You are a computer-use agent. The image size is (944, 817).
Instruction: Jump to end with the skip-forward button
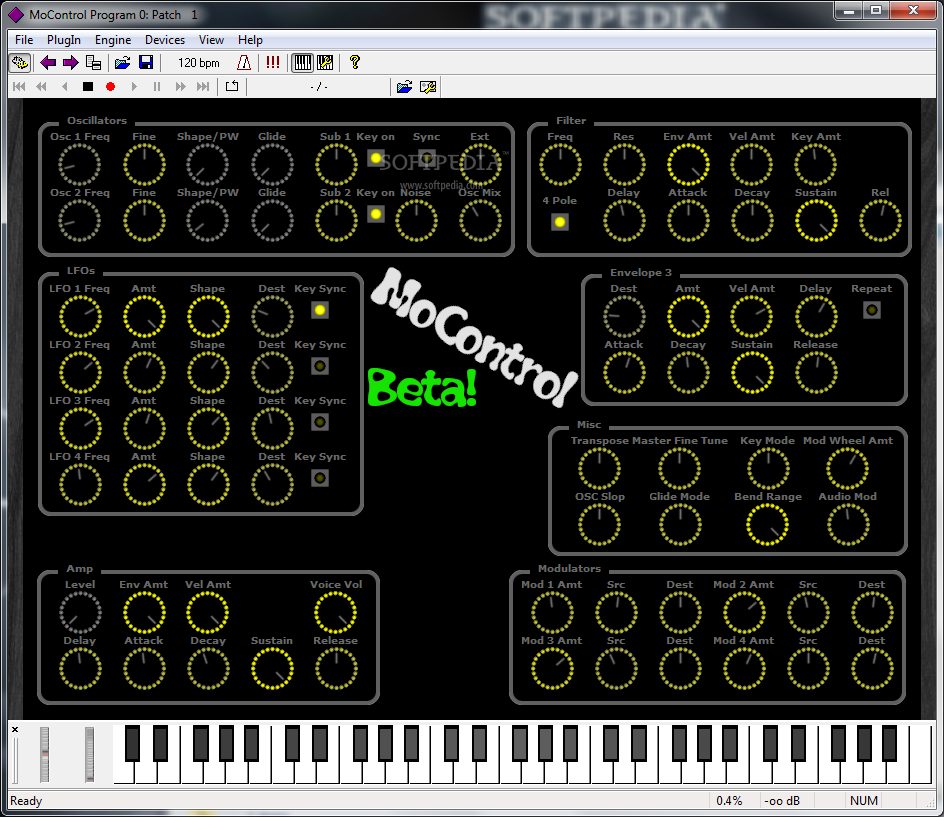pyautogui.click(x=203, y=87)
